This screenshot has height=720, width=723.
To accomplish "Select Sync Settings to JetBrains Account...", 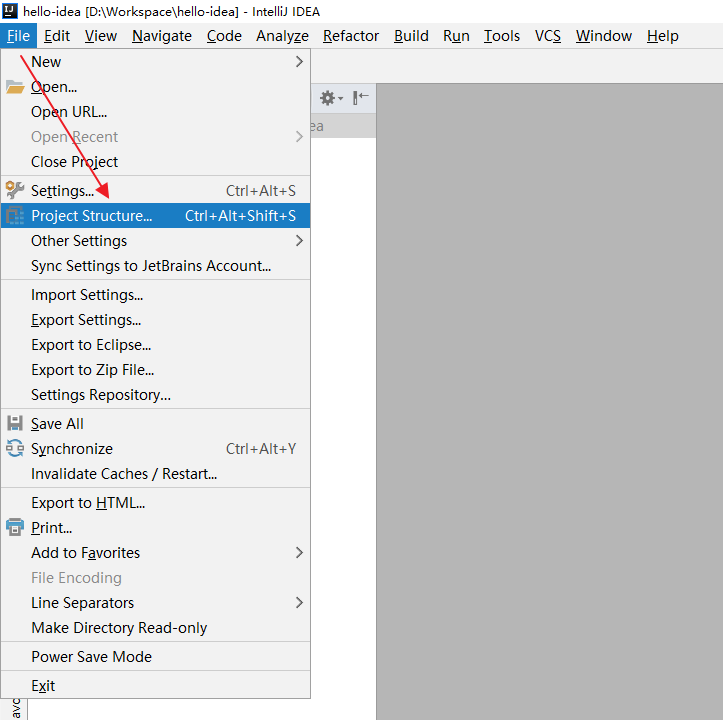I will [155, 266].
